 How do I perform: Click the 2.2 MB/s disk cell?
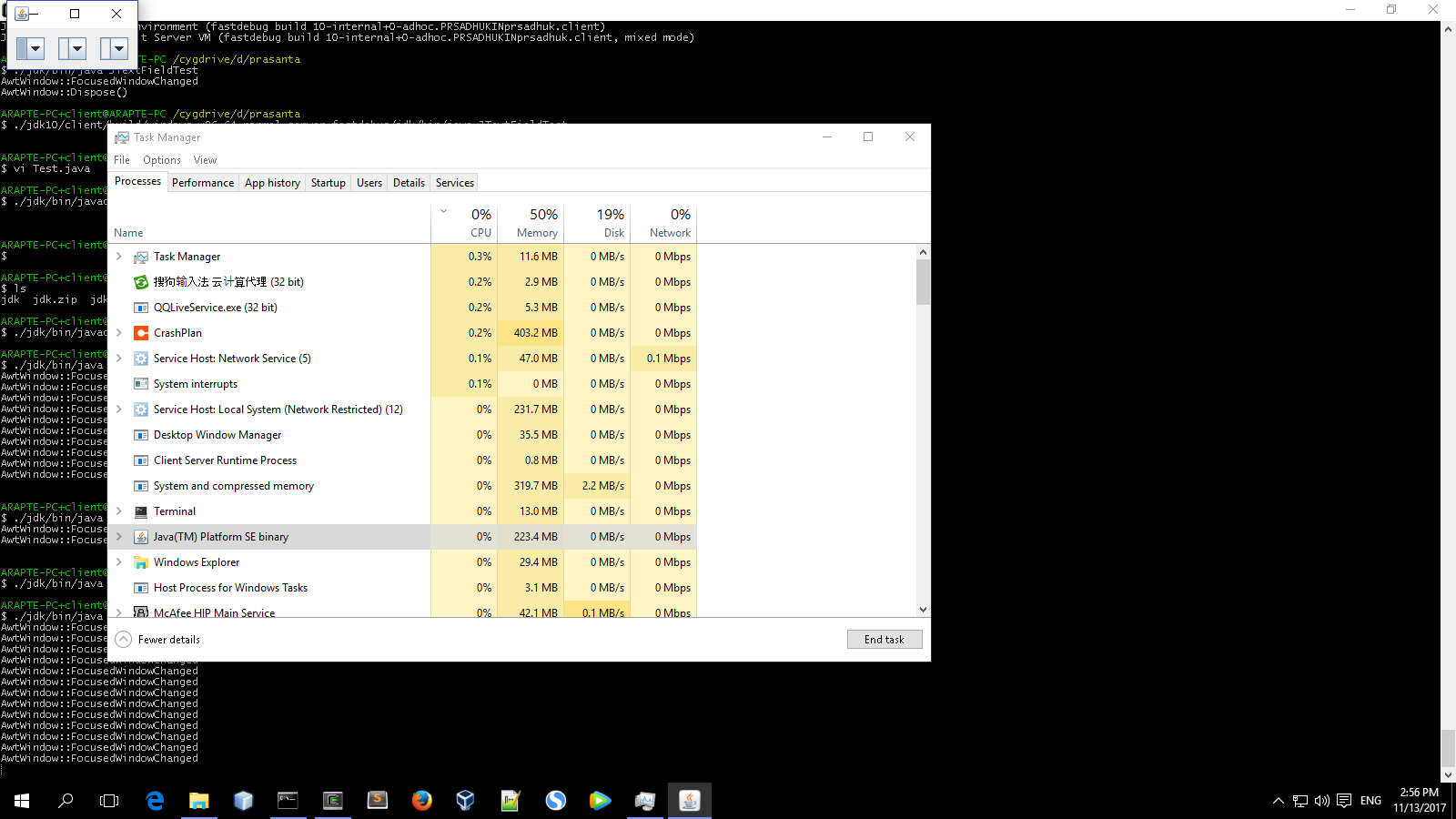(x=598, y=486)
